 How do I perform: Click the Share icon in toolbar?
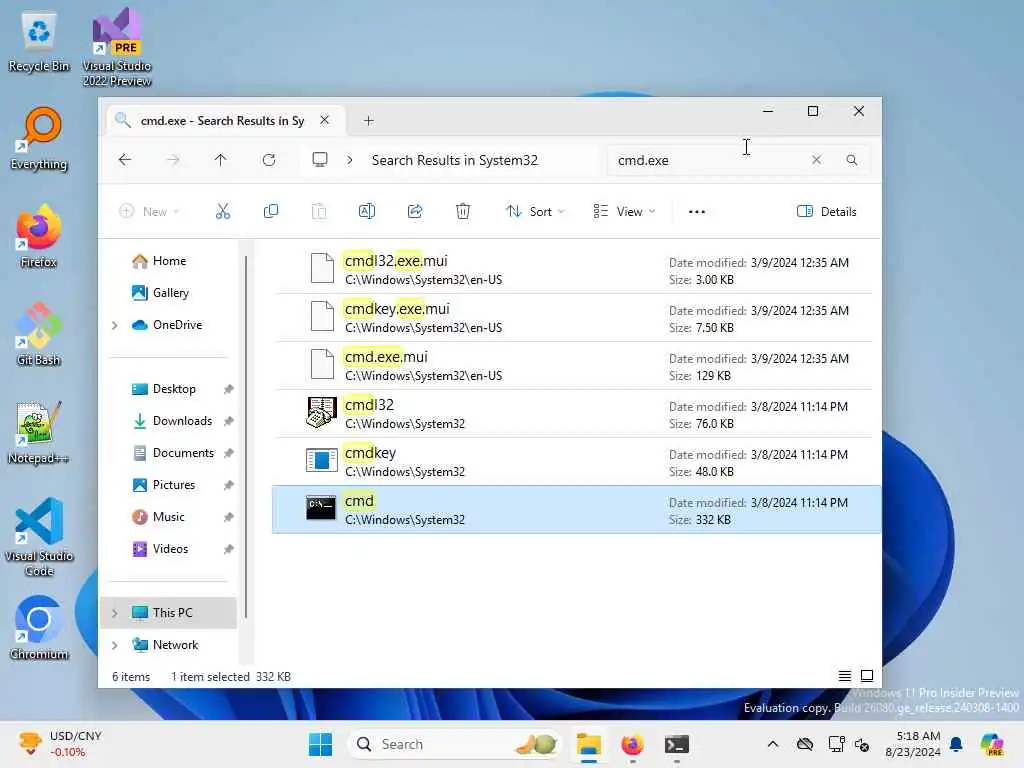415,211
